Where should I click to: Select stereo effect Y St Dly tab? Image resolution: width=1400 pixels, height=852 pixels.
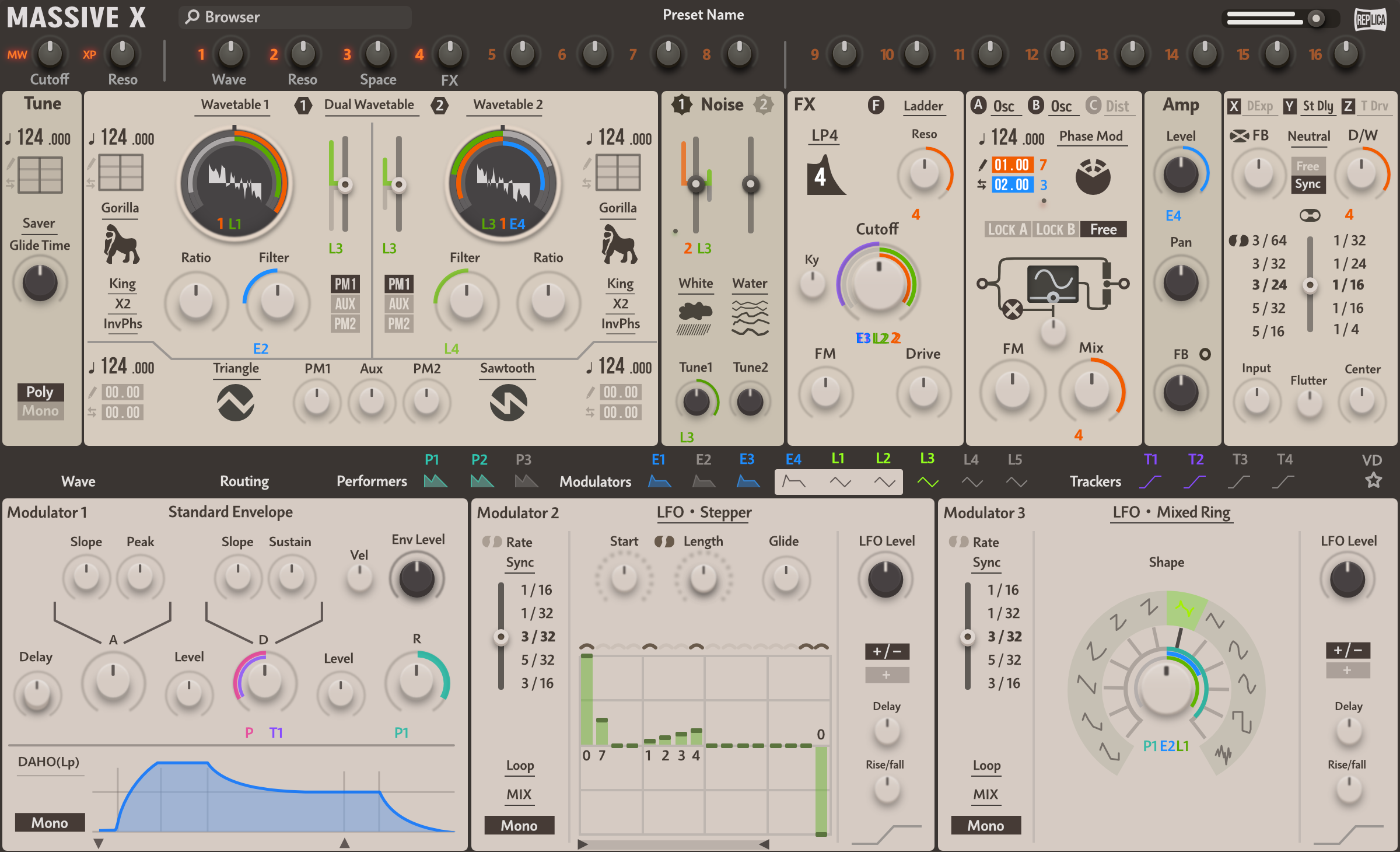pos(1308,106)
